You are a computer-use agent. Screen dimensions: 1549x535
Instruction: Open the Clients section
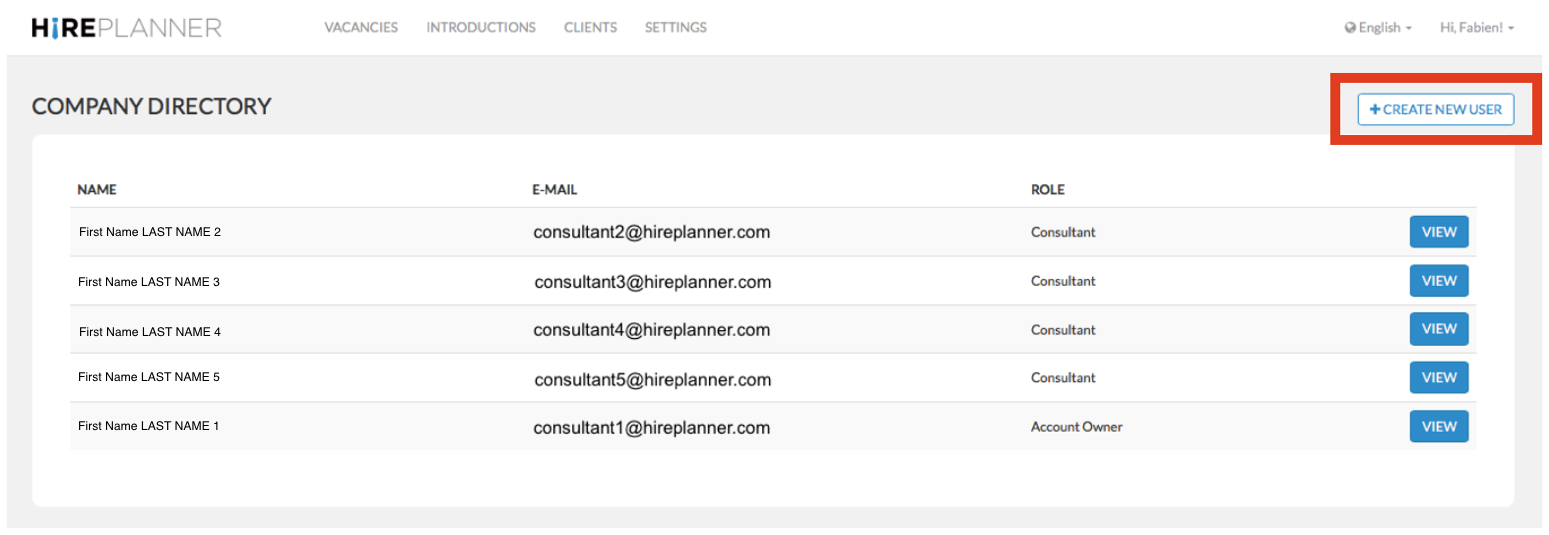tap(590, 28)
